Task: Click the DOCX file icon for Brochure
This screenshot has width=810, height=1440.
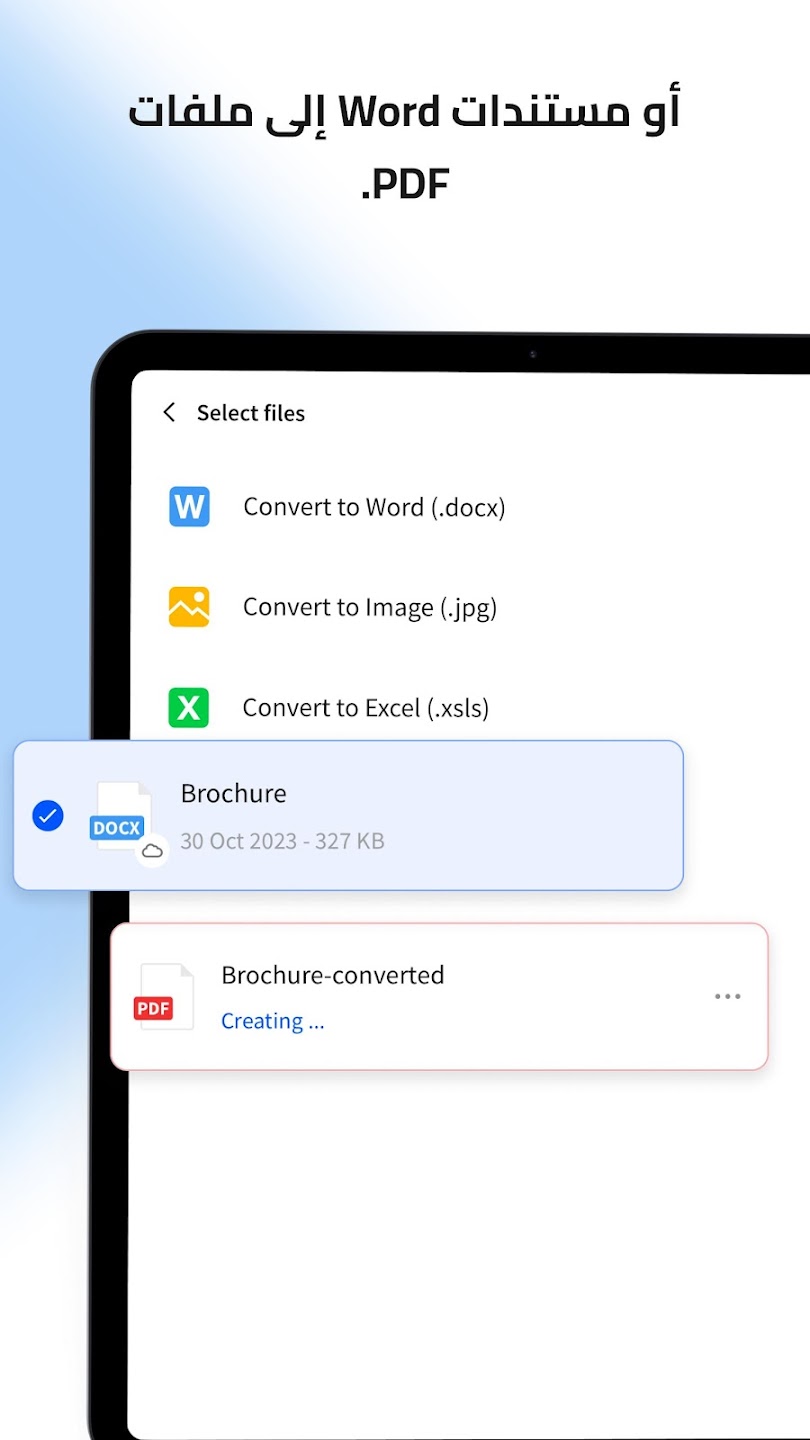Action: pos(122,816)
